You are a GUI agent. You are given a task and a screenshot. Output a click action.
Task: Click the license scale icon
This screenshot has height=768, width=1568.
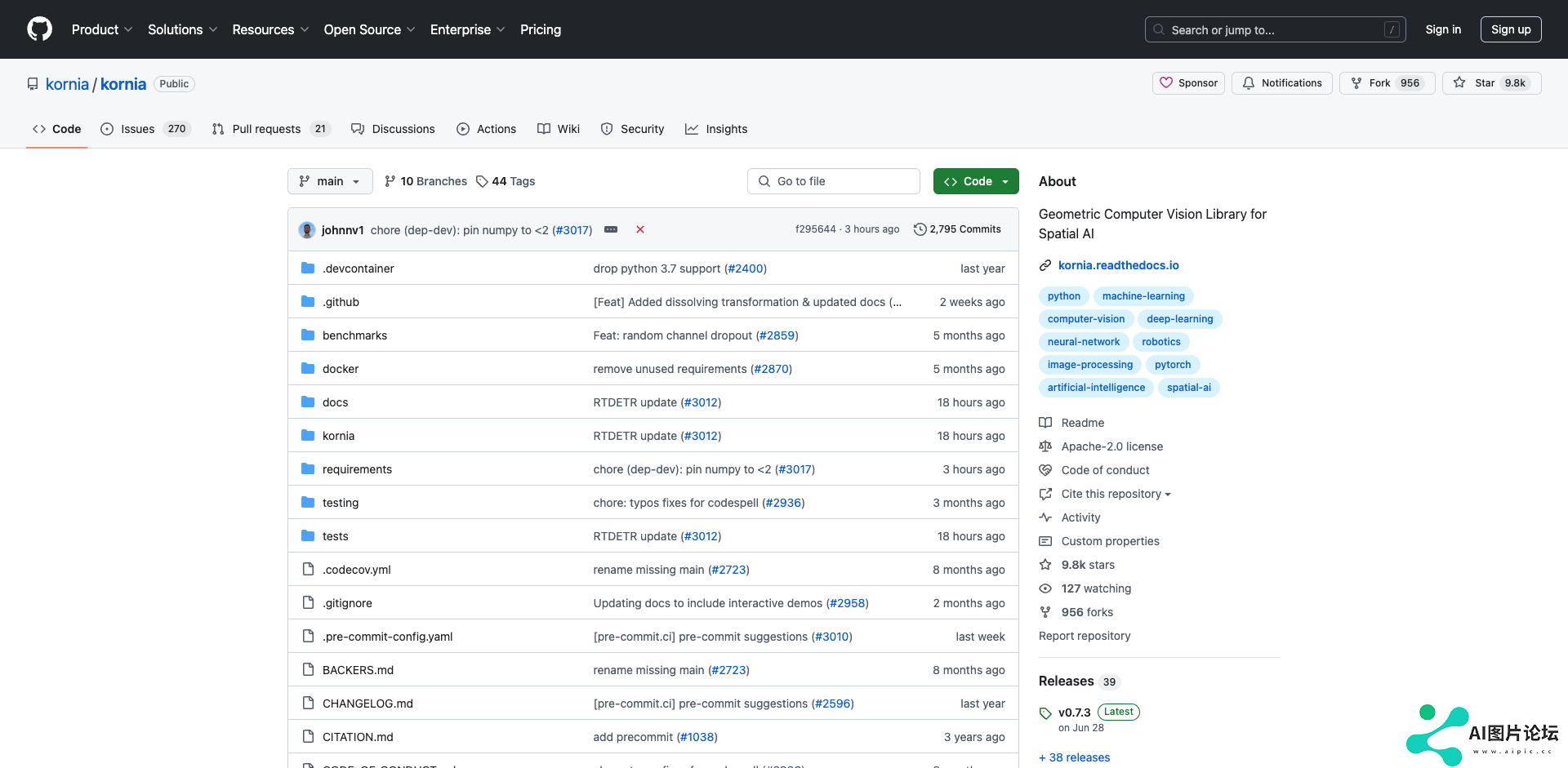point(1045,446)
